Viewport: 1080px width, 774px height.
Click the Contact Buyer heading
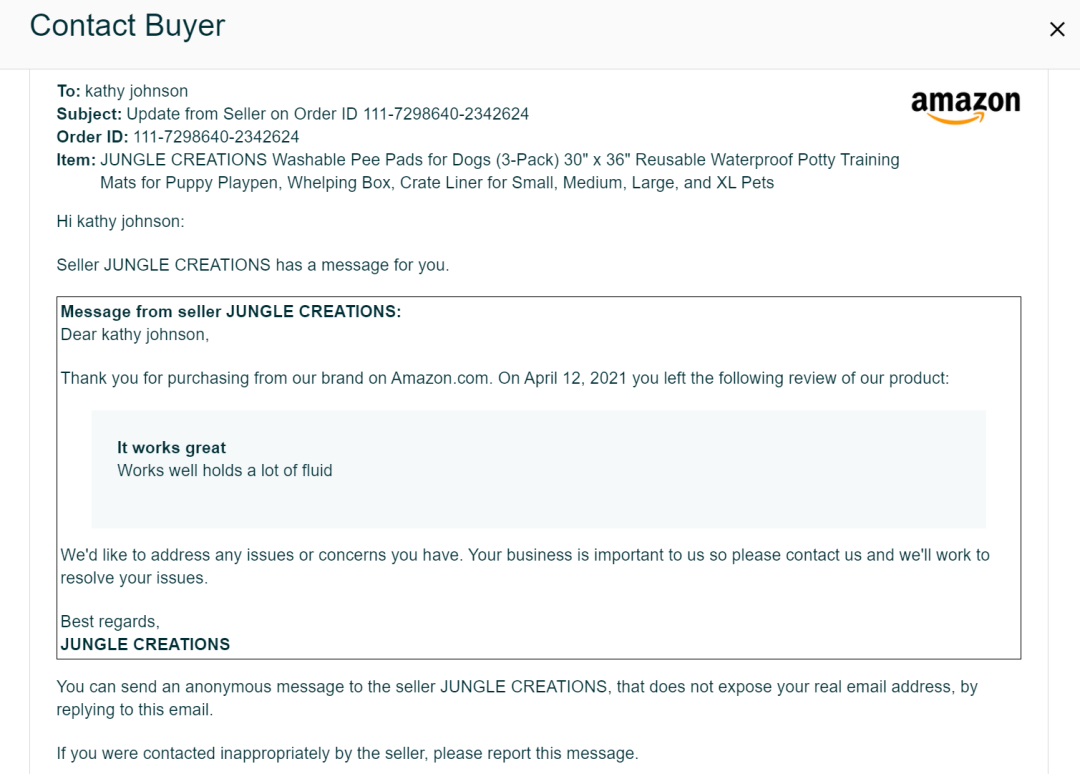pyautogui.click(x=127, y=25)
